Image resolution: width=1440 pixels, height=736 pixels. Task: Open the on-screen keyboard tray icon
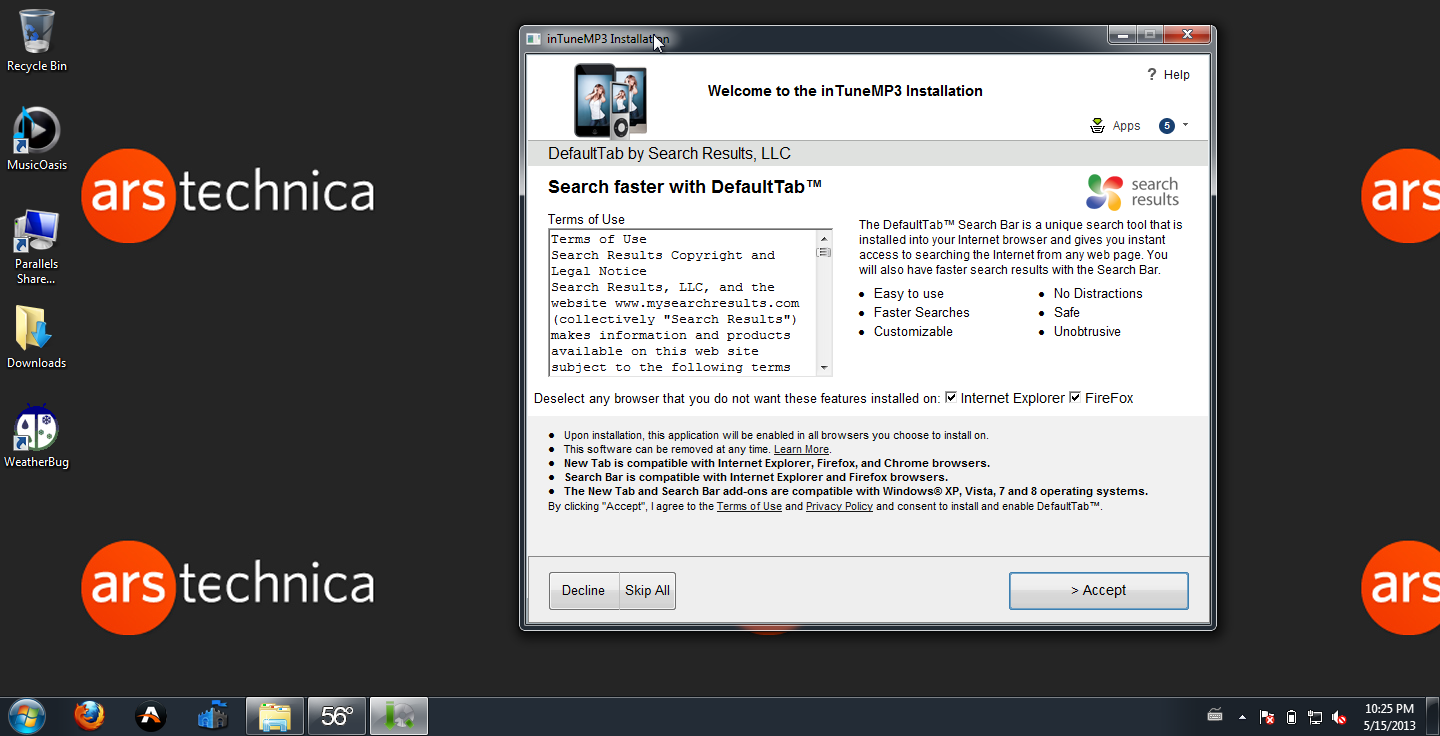point(1215,716)
